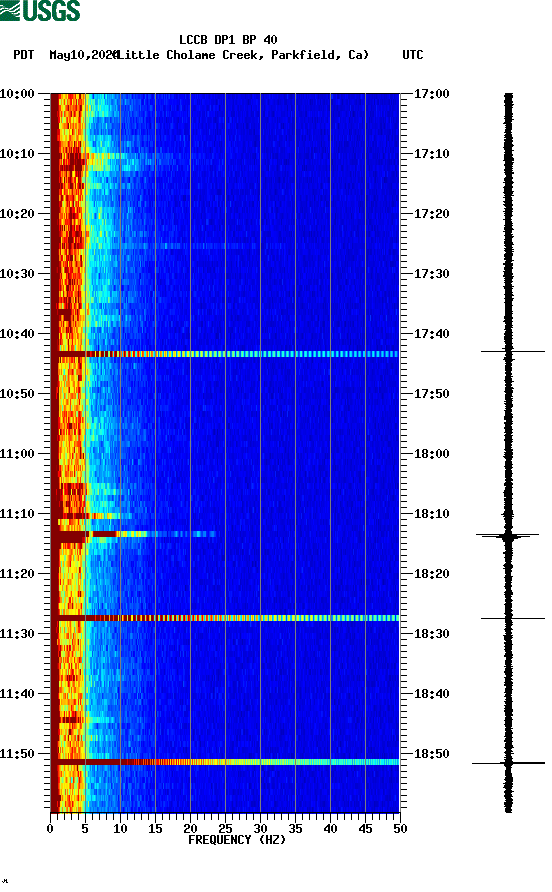Click the '10:00' PDT time label
This screenshot has height=892, width=552.
pyautogui.click(x=18, y=93)
